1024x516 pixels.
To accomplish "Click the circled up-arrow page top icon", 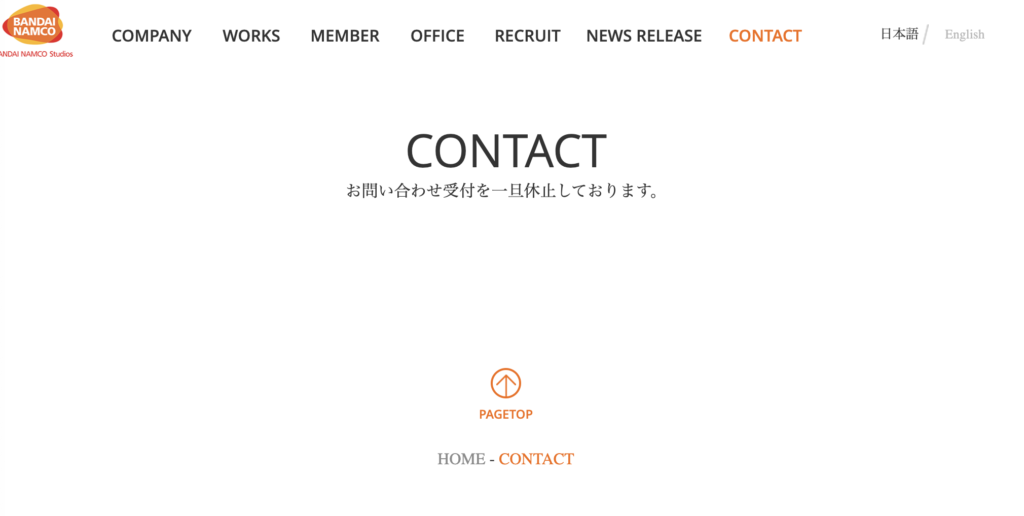I will [505, 383].
